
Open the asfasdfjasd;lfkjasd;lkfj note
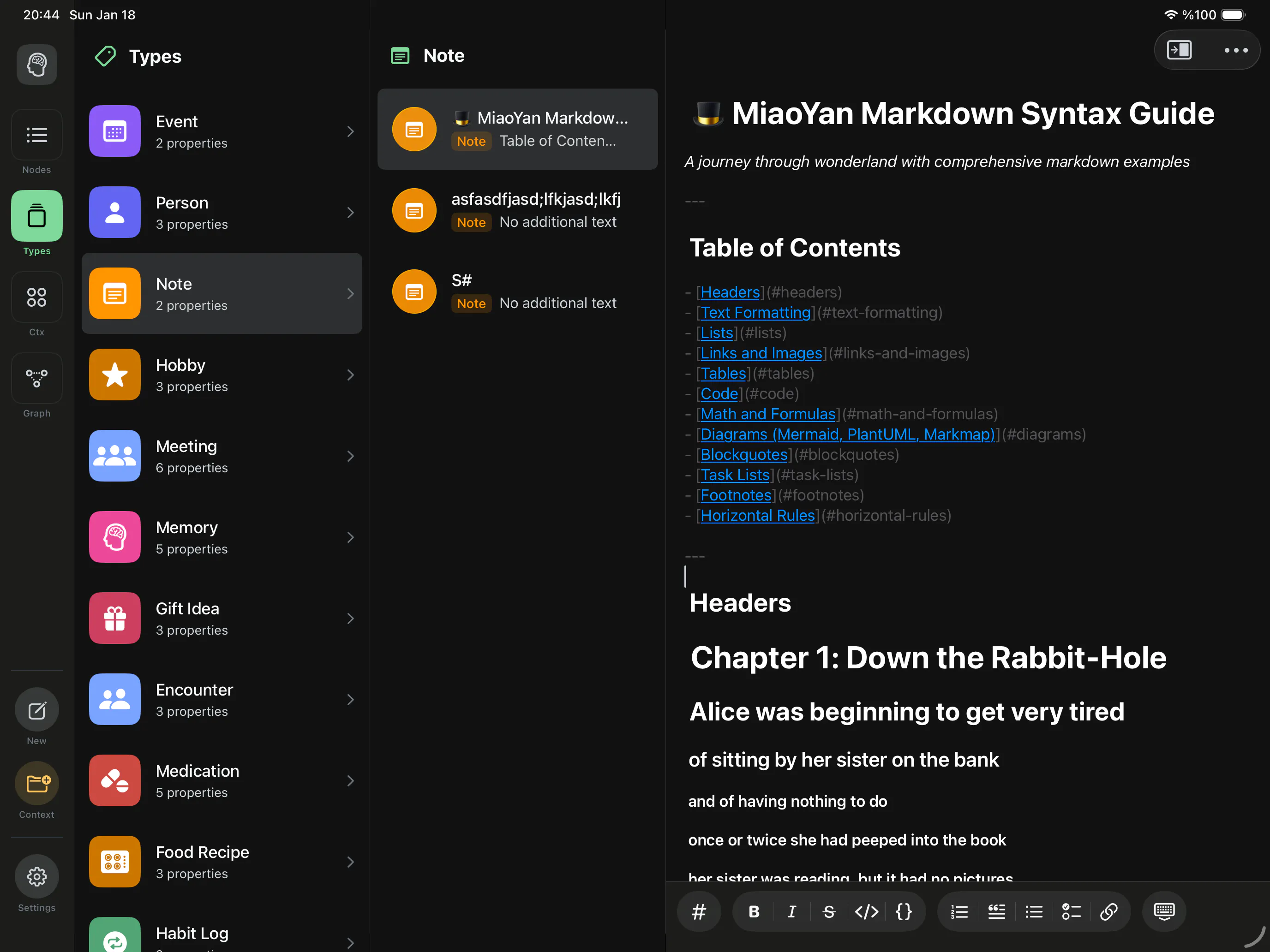pos(517,211)
